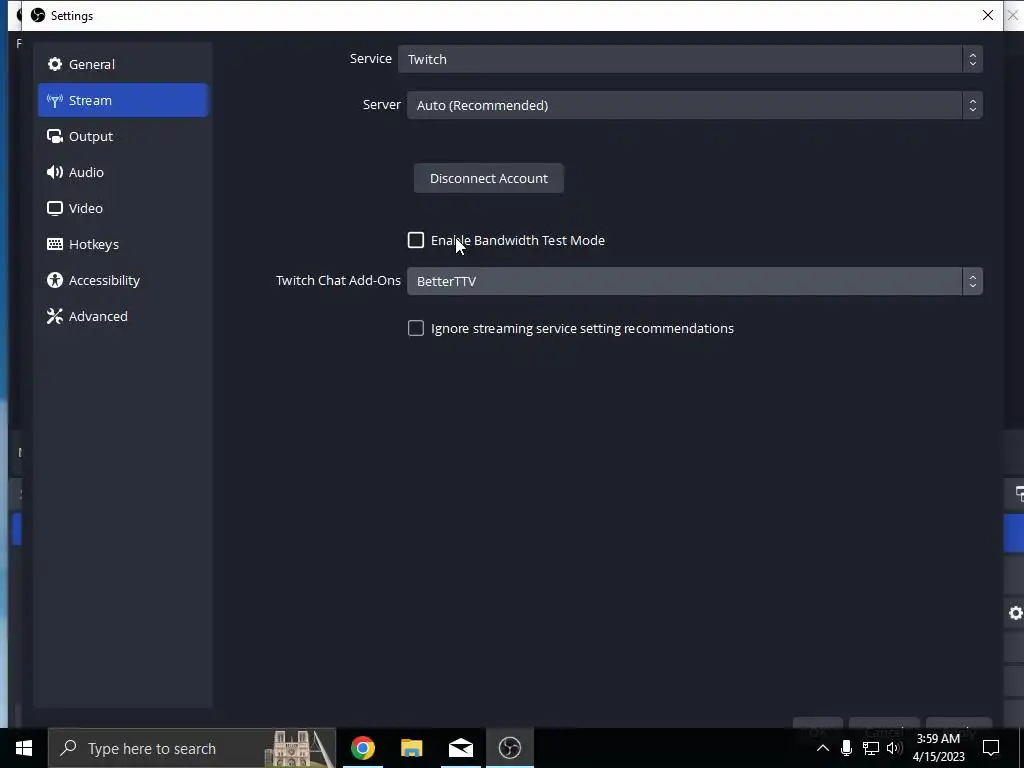This screenshot has width=1024, height=768.
Task: Click the Service dropdown arrow spinner
Action: (972, 59)
